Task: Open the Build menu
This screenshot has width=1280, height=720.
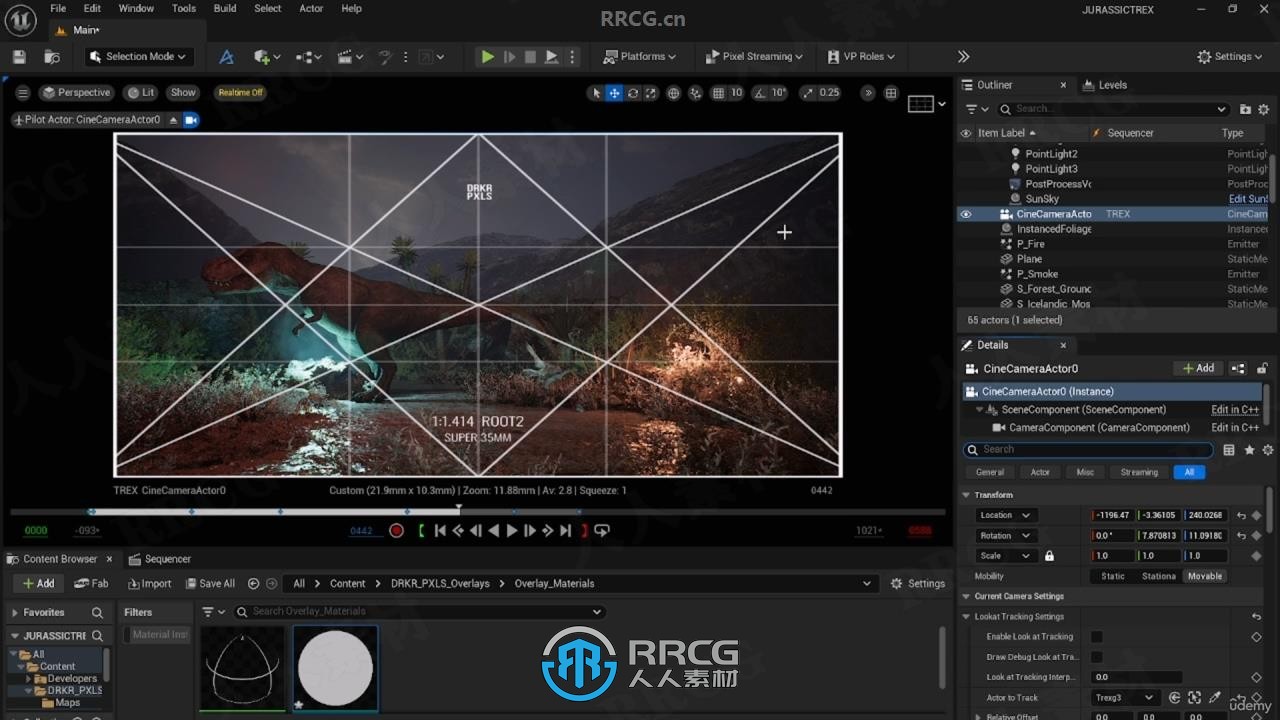Action: tap(225, 8)
